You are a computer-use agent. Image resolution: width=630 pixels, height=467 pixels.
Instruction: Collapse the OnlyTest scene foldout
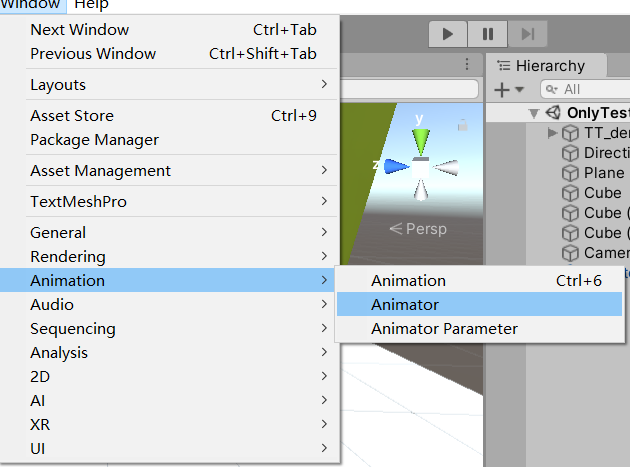pyautogui.click(x=534, y=113)
